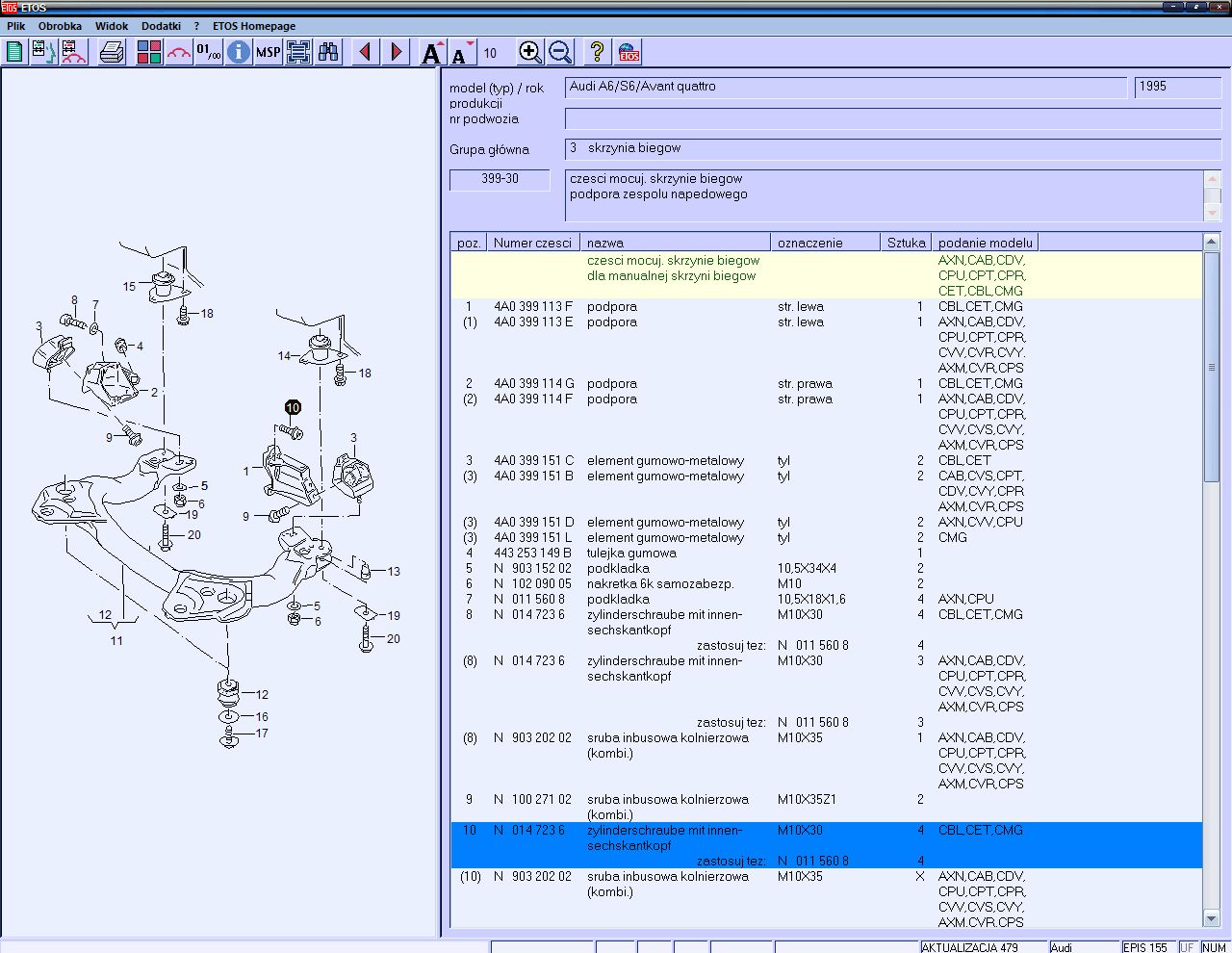The image size is (1232, 953).
Task: Click the ETOS globe toolbar icon
Action: click(629, 52)
